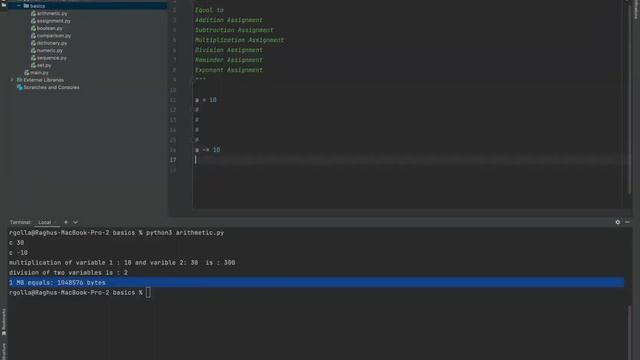The height and width of the screenshot is (360, 640).
Task: Click the Scratches and Consoles icon
Action: (19, 87)
